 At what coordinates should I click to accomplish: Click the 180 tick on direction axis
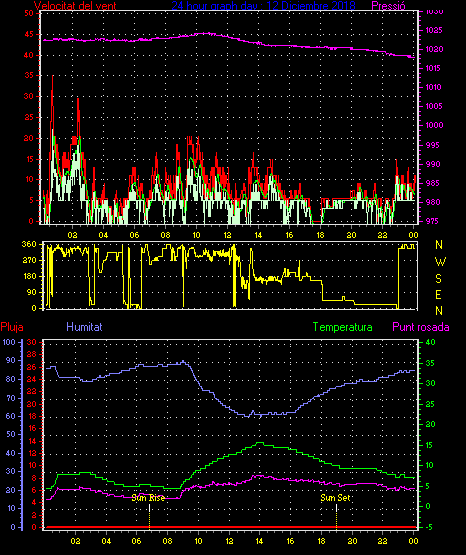tap(29, 276)
